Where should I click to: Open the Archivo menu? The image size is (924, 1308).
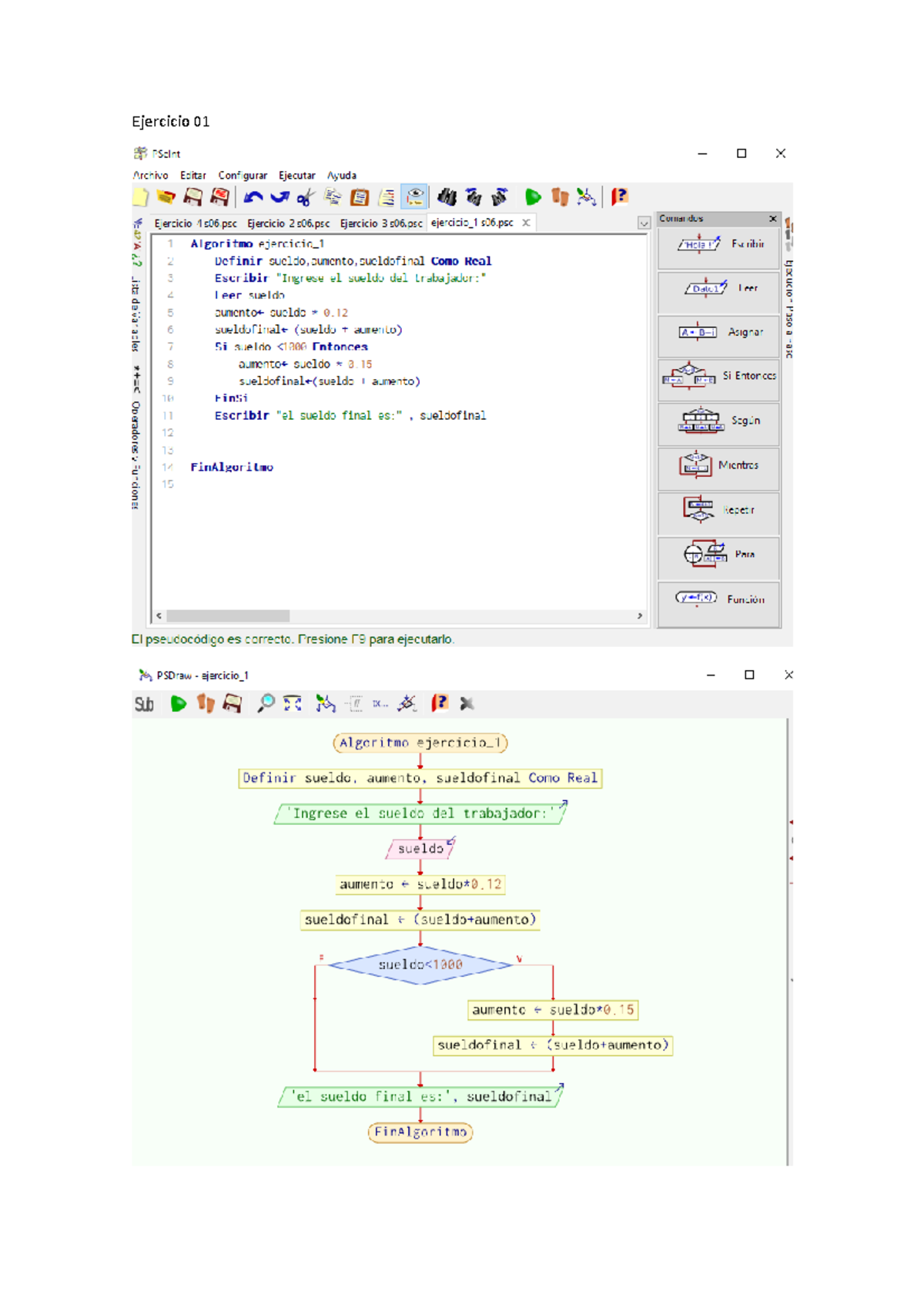[150, 176]
